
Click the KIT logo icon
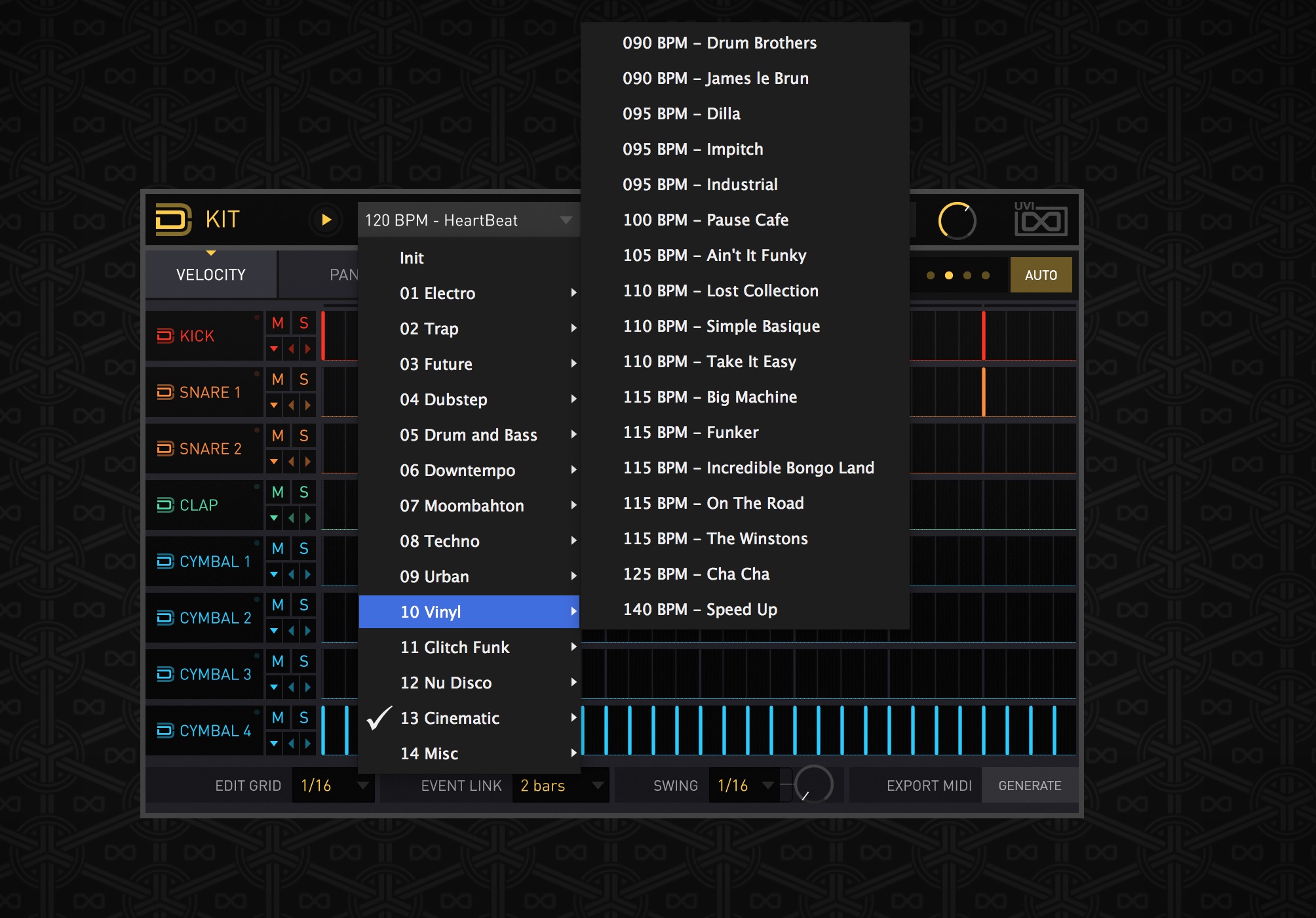[x=173, y=220]
